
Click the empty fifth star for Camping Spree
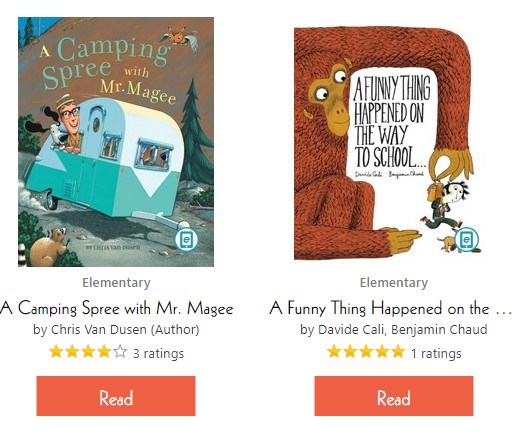click(x=120, y=352)
